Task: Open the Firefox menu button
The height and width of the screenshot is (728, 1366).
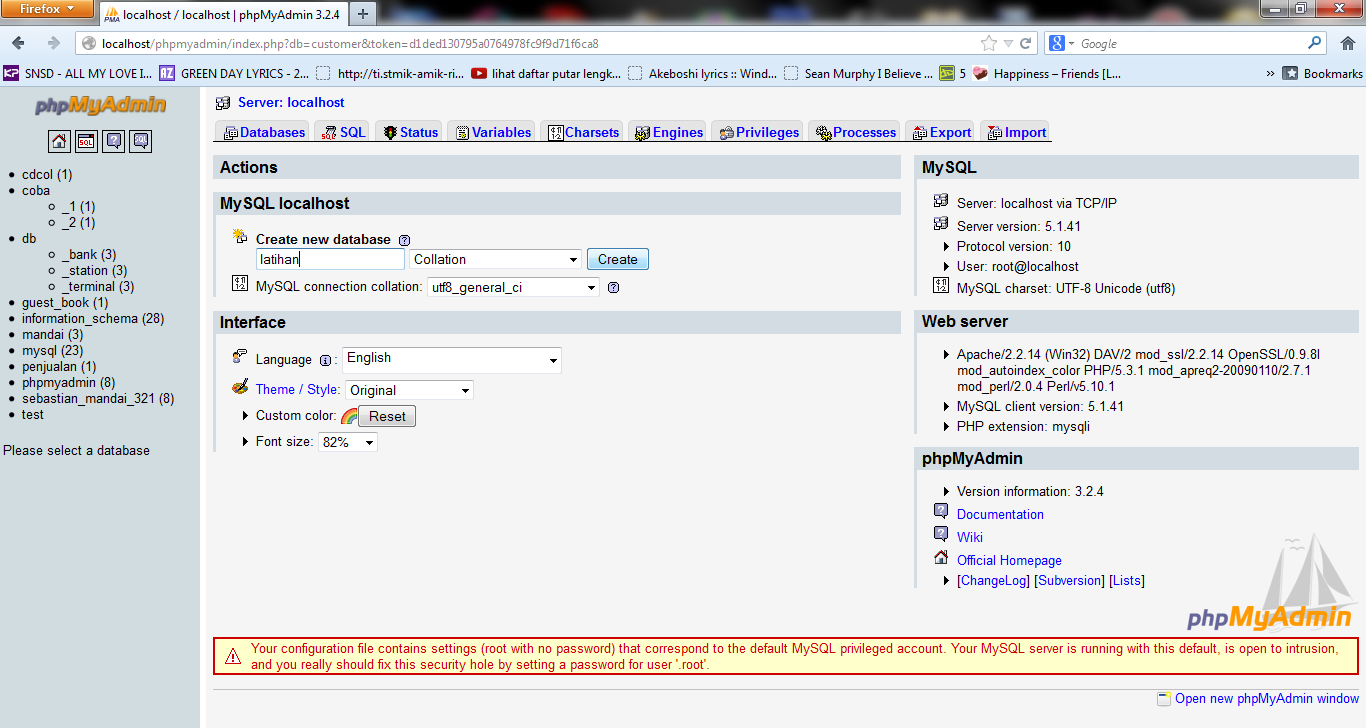Action: 48,9
